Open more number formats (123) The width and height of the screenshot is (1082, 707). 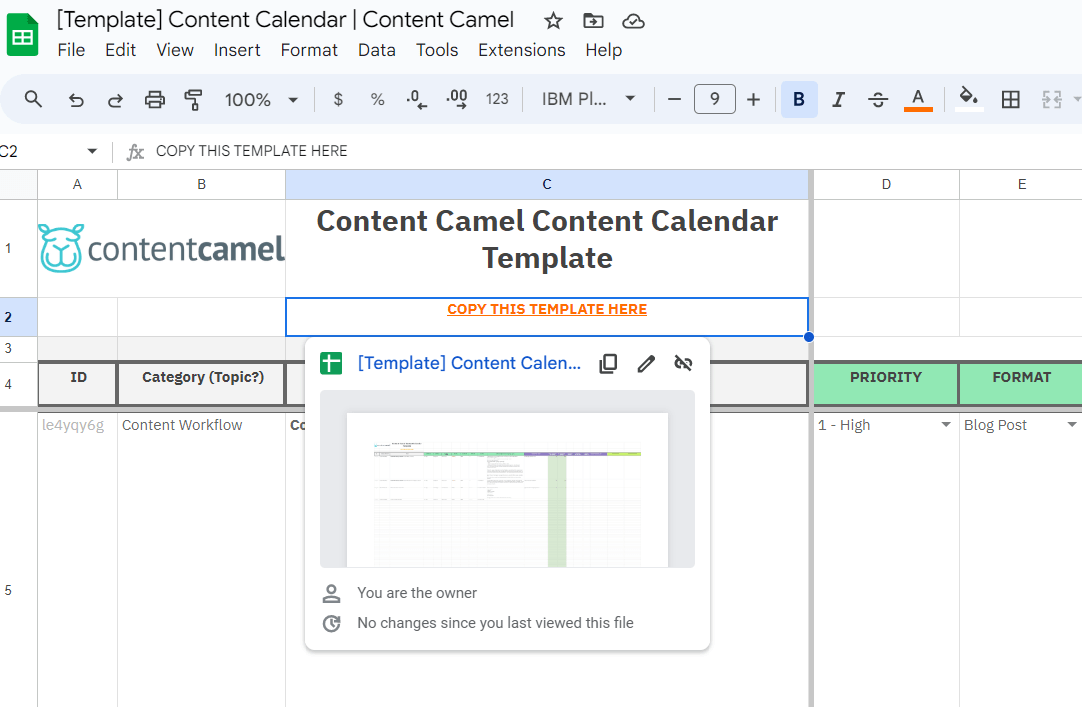[x=497, y=99]
